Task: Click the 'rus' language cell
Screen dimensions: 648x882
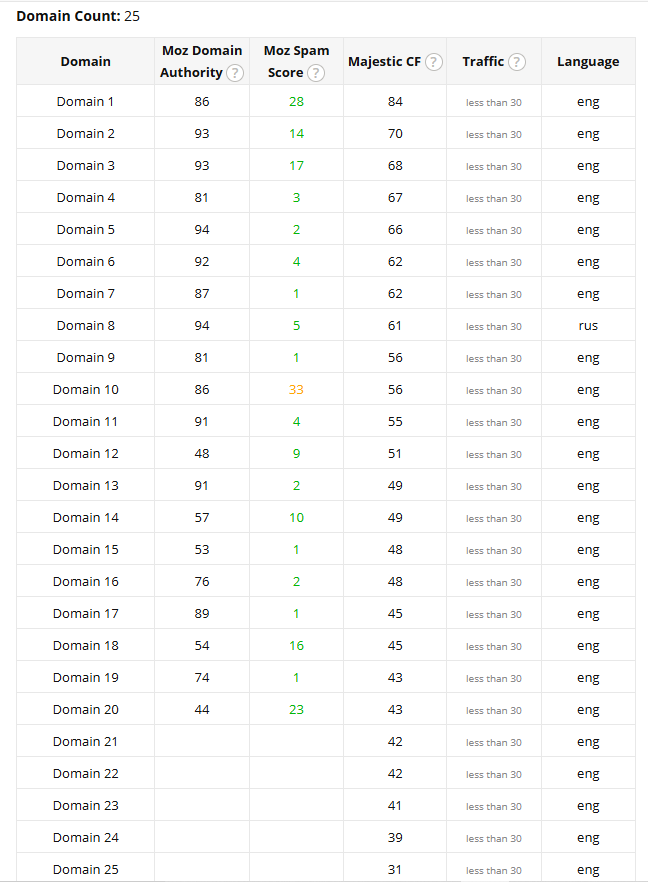Action: (588, 326)
